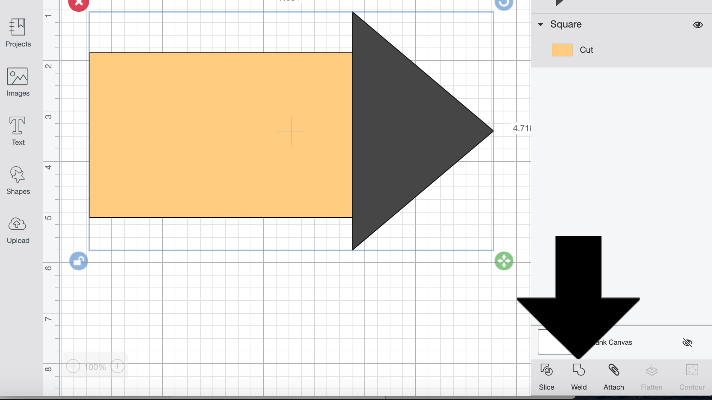The image size is (712, 400).
Task: Click the 100% zoom level
Action: coord(95,367)
